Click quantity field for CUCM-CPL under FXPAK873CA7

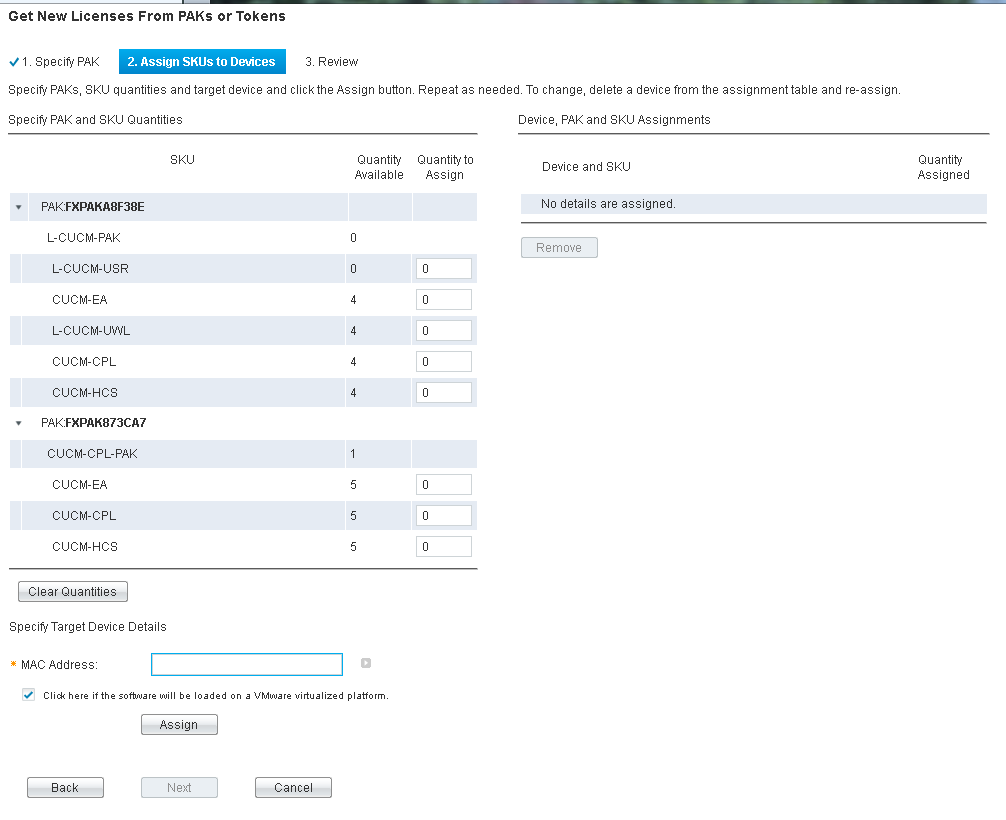point(443,515)
